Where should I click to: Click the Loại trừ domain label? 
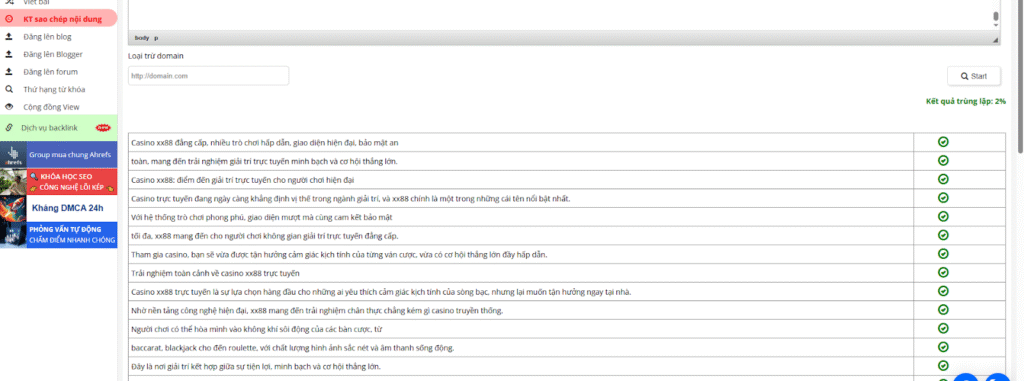(155, 56)
